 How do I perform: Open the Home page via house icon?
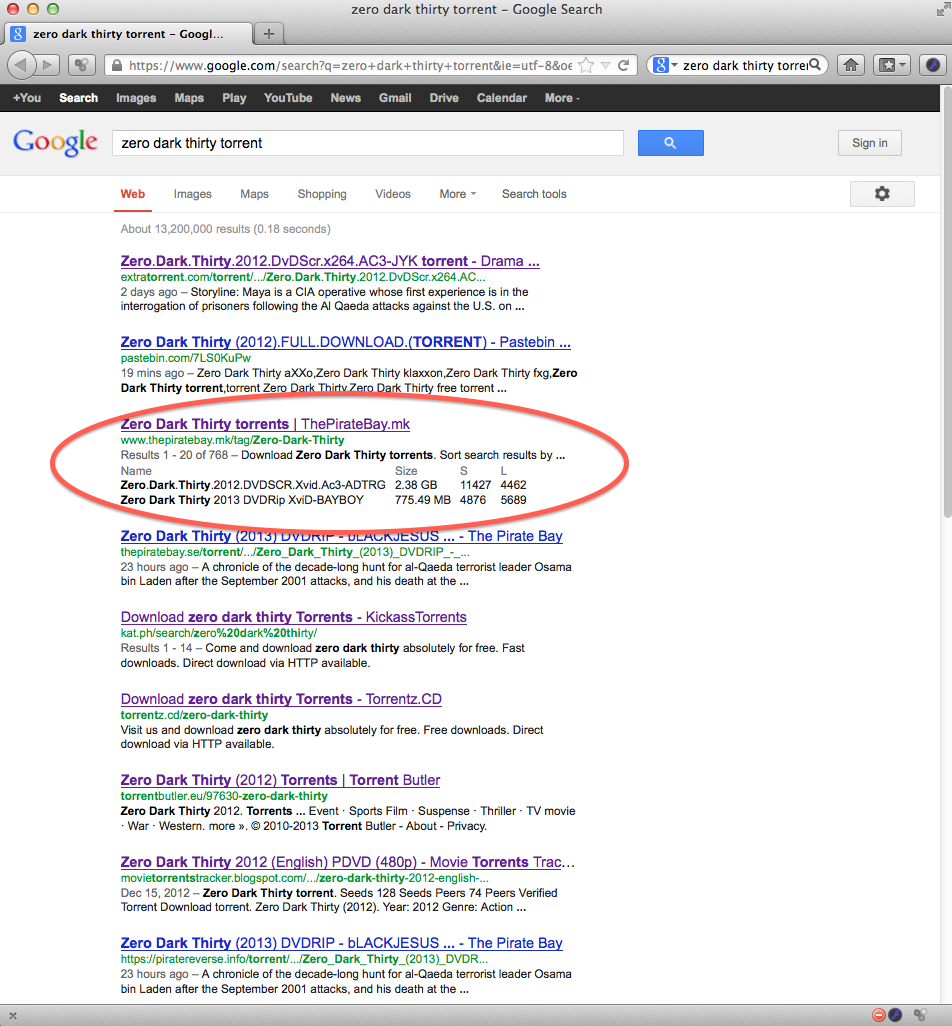[x=850, y=65]
